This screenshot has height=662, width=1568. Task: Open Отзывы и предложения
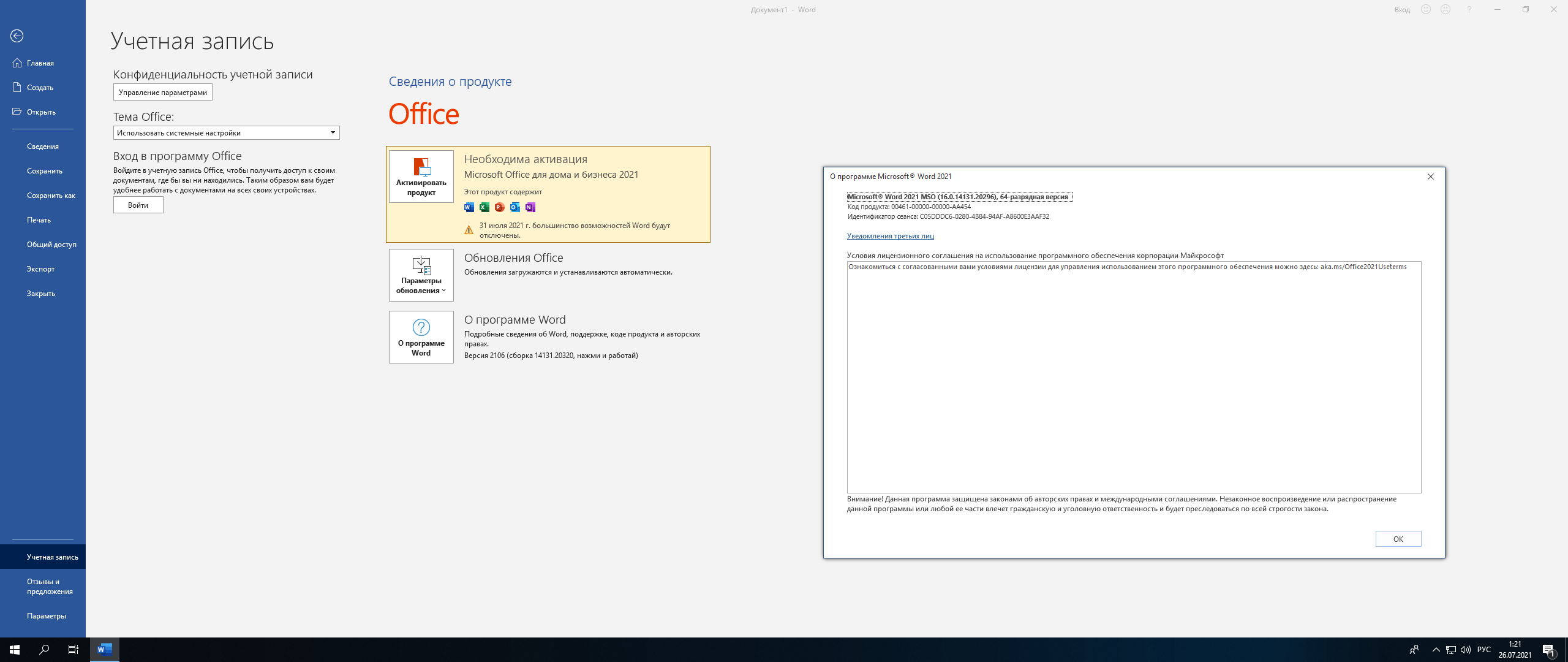[x=43, y=587]
